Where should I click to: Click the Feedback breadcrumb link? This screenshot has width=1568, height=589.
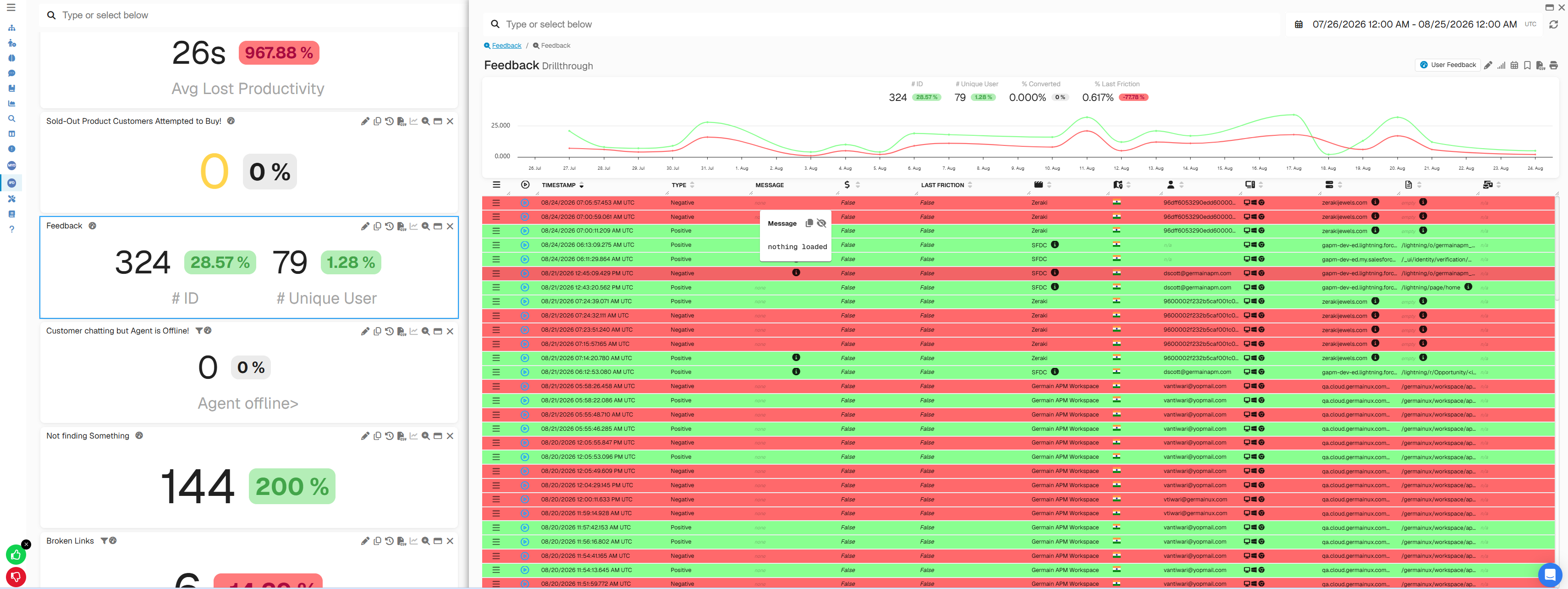click(506, 46)
